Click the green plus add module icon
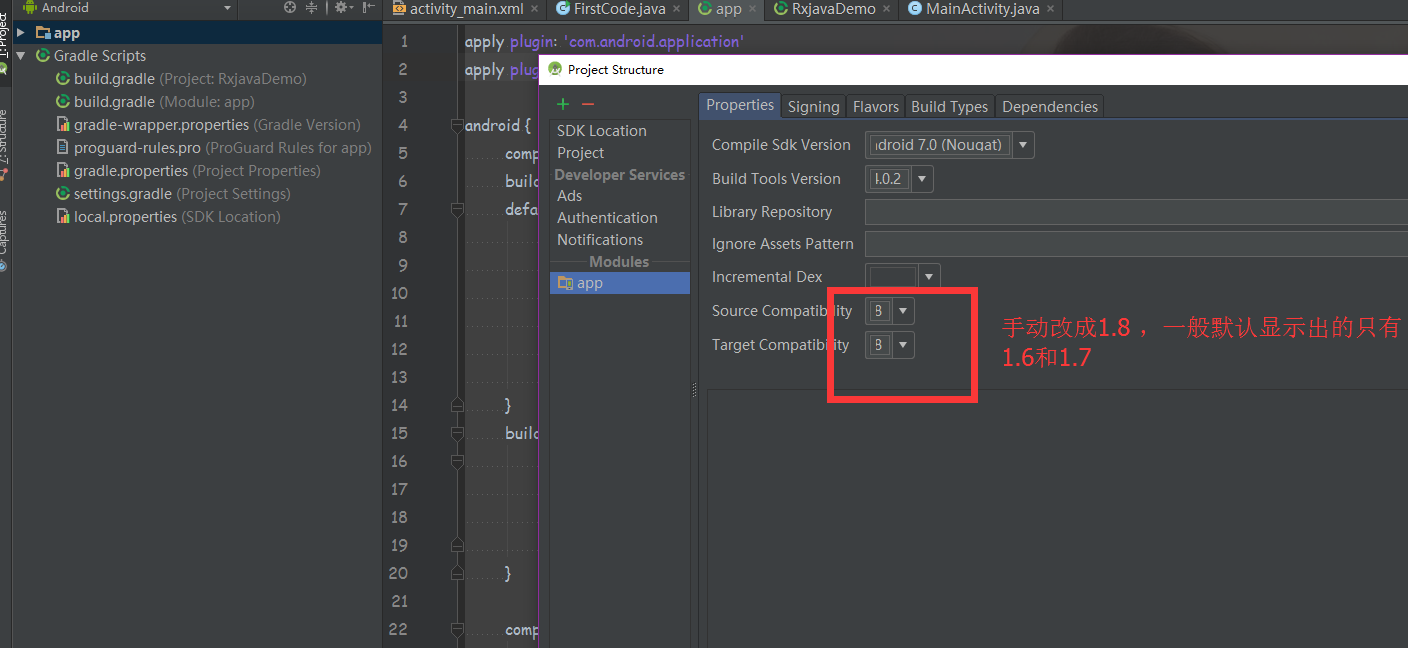 tap(563, 104)
